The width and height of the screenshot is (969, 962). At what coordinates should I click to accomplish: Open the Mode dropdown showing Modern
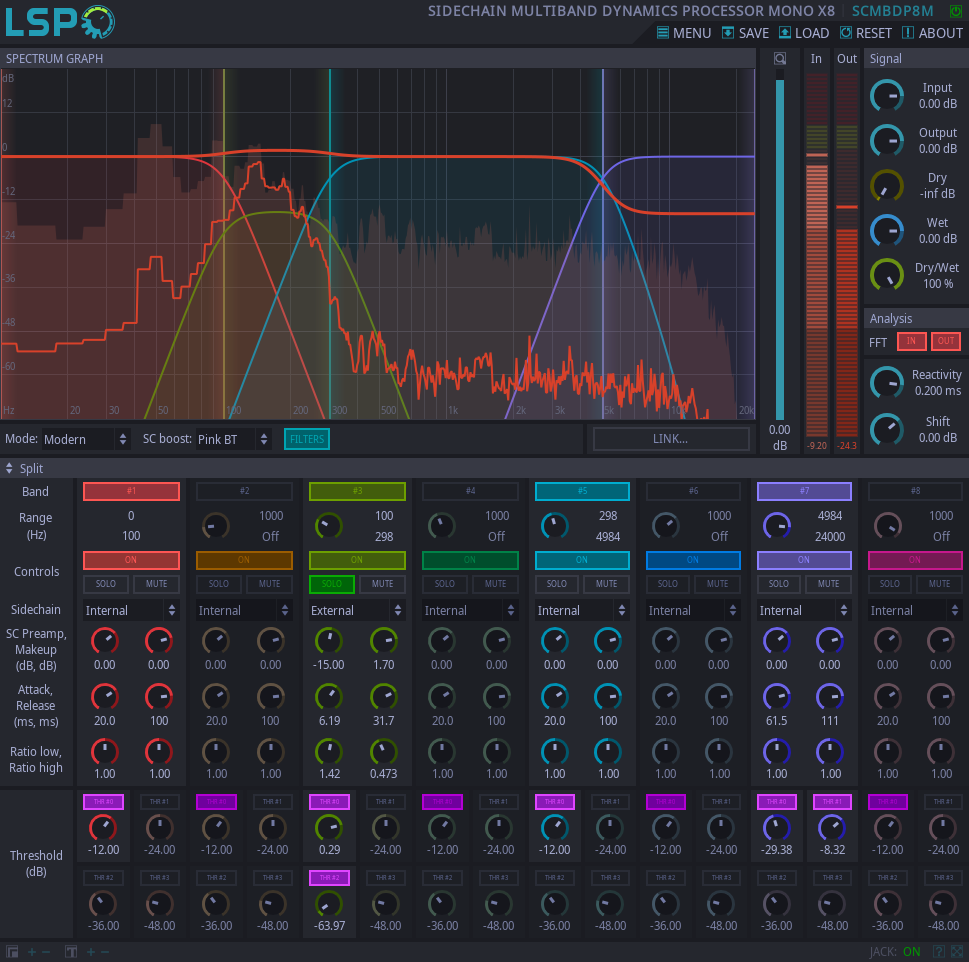[x=86, y=439]
